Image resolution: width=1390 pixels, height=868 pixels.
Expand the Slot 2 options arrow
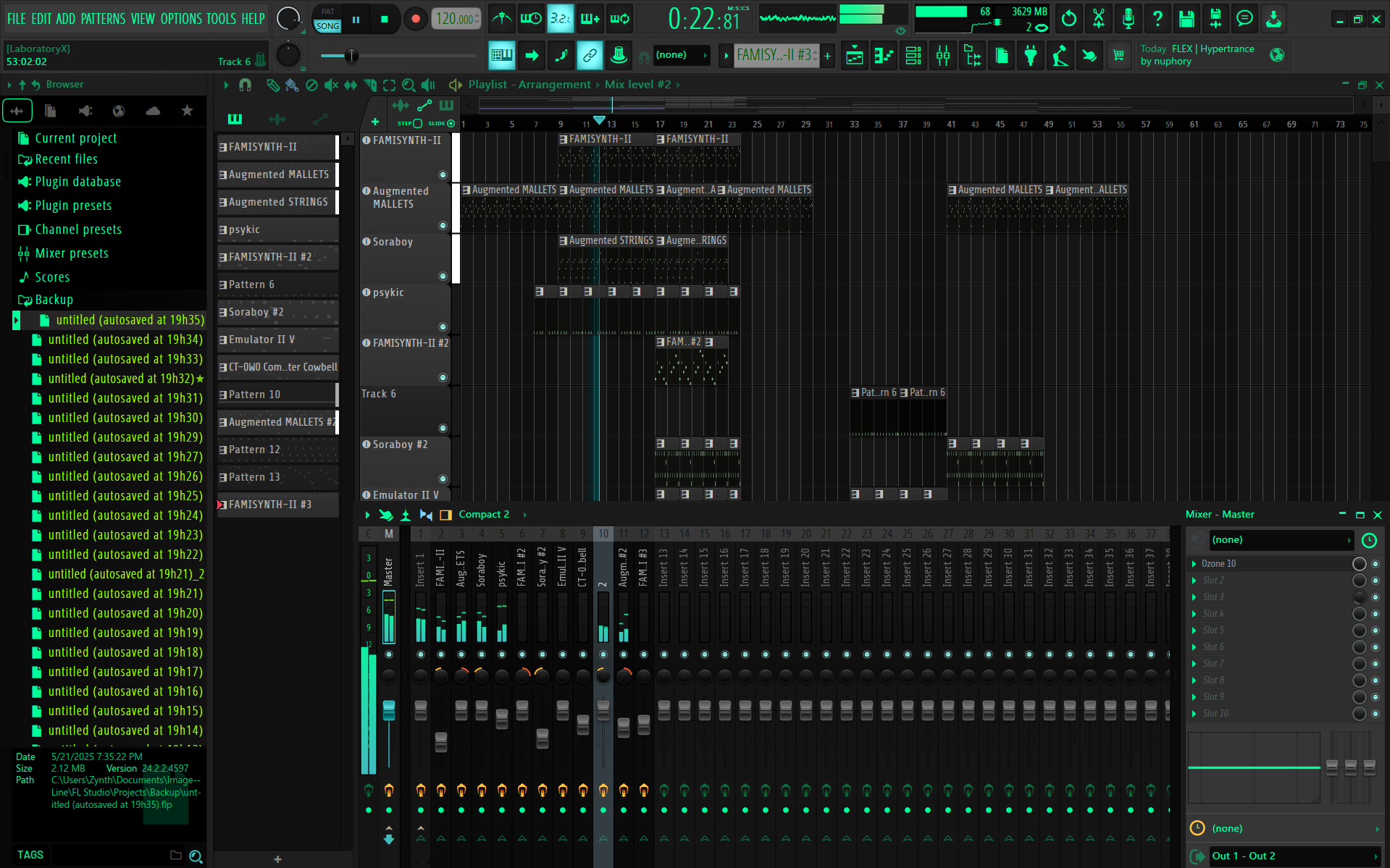[1194, 580]
